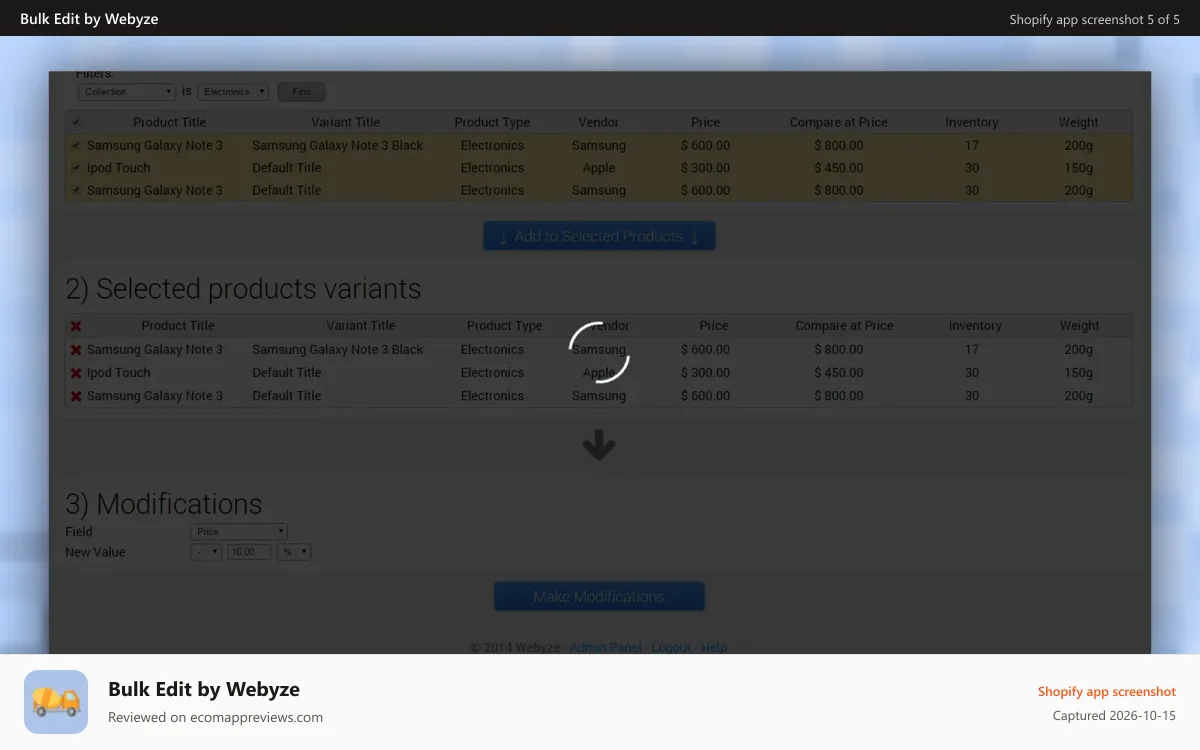Viewport: 1200px width, 750px height.
Task: Click Vendor header in the top table
Action: [x=599, y=122]
